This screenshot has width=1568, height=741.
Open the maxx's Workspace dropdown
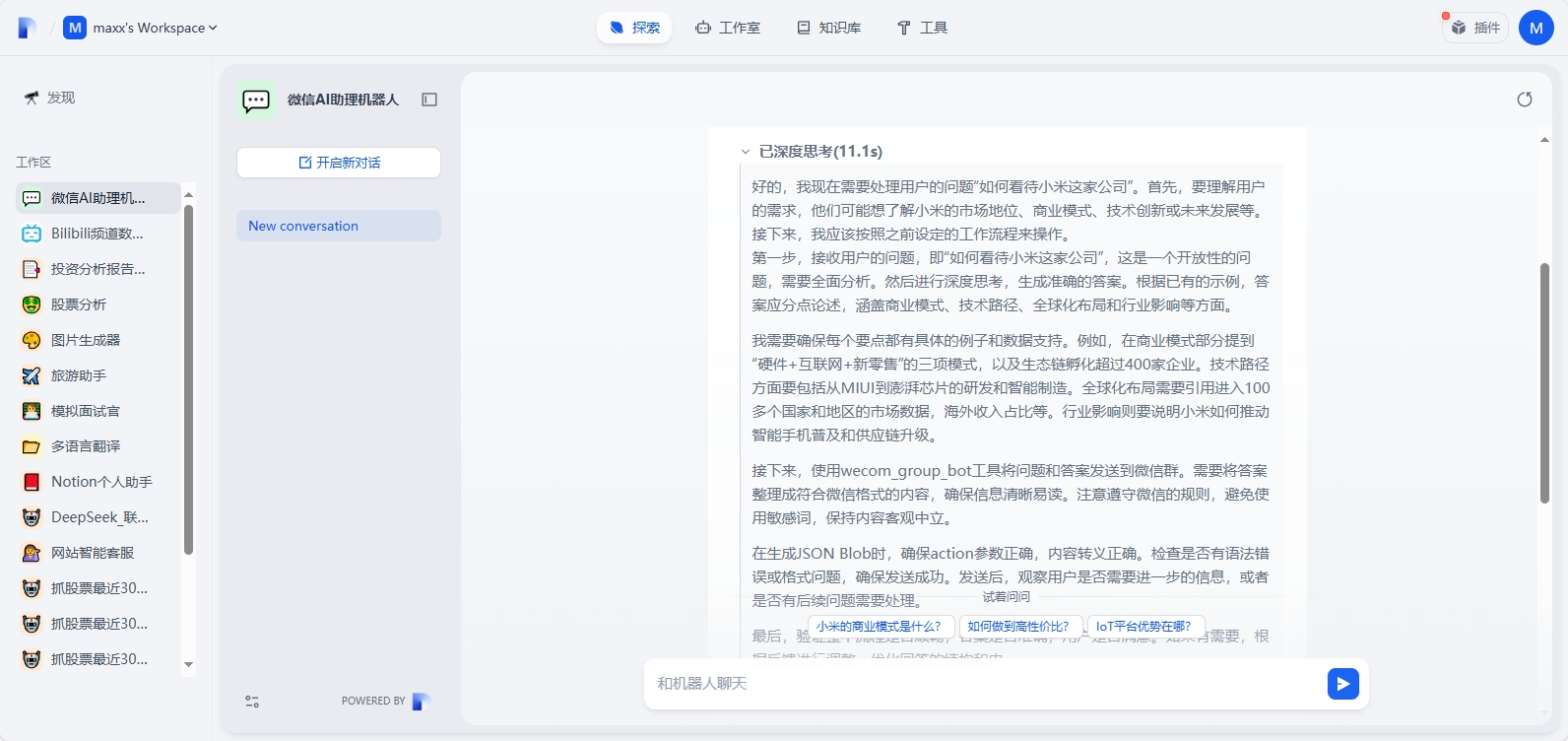point(140,28)
